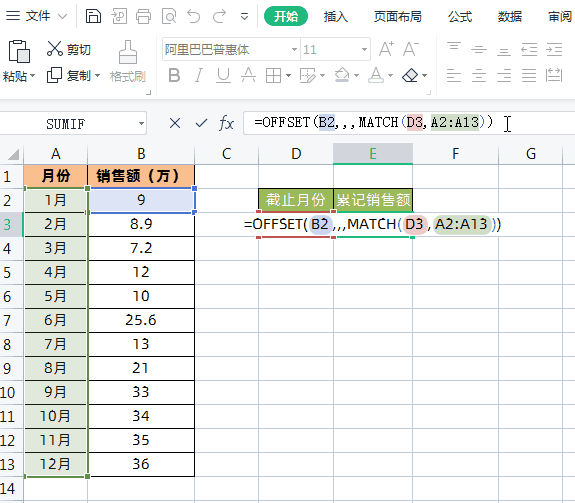Increase font size with A+ icon

386,49
